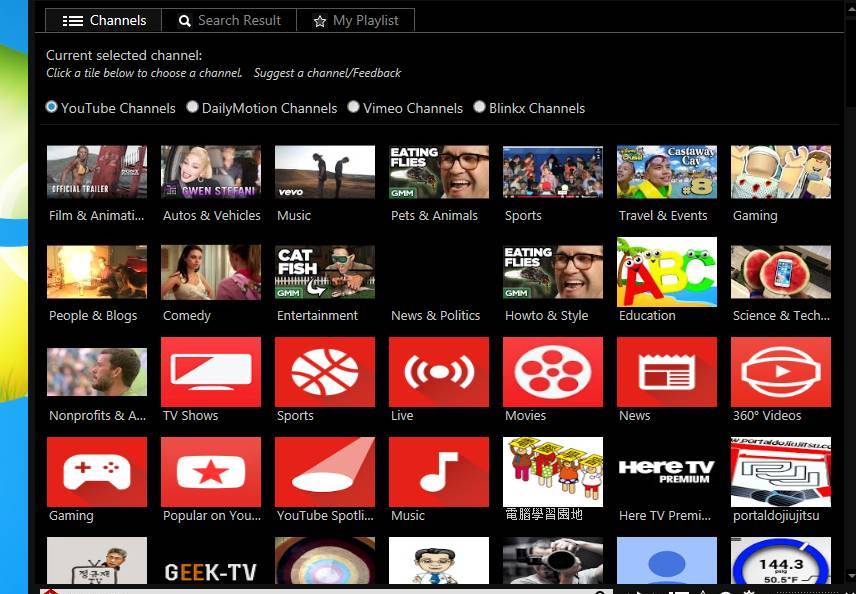
Task: Select the Education ABC thumbnail
Action: [x=667, y=272]
